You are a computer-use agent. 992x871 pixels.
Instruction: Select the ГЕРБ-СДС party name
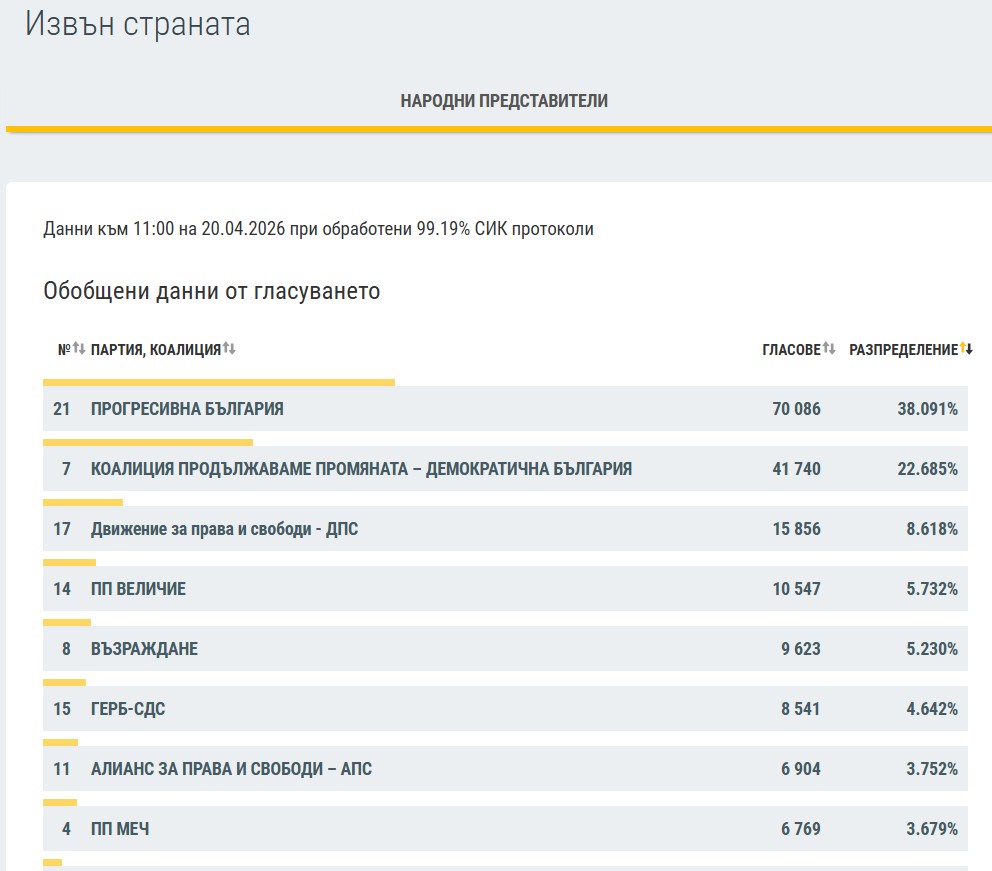coord(128,709)
